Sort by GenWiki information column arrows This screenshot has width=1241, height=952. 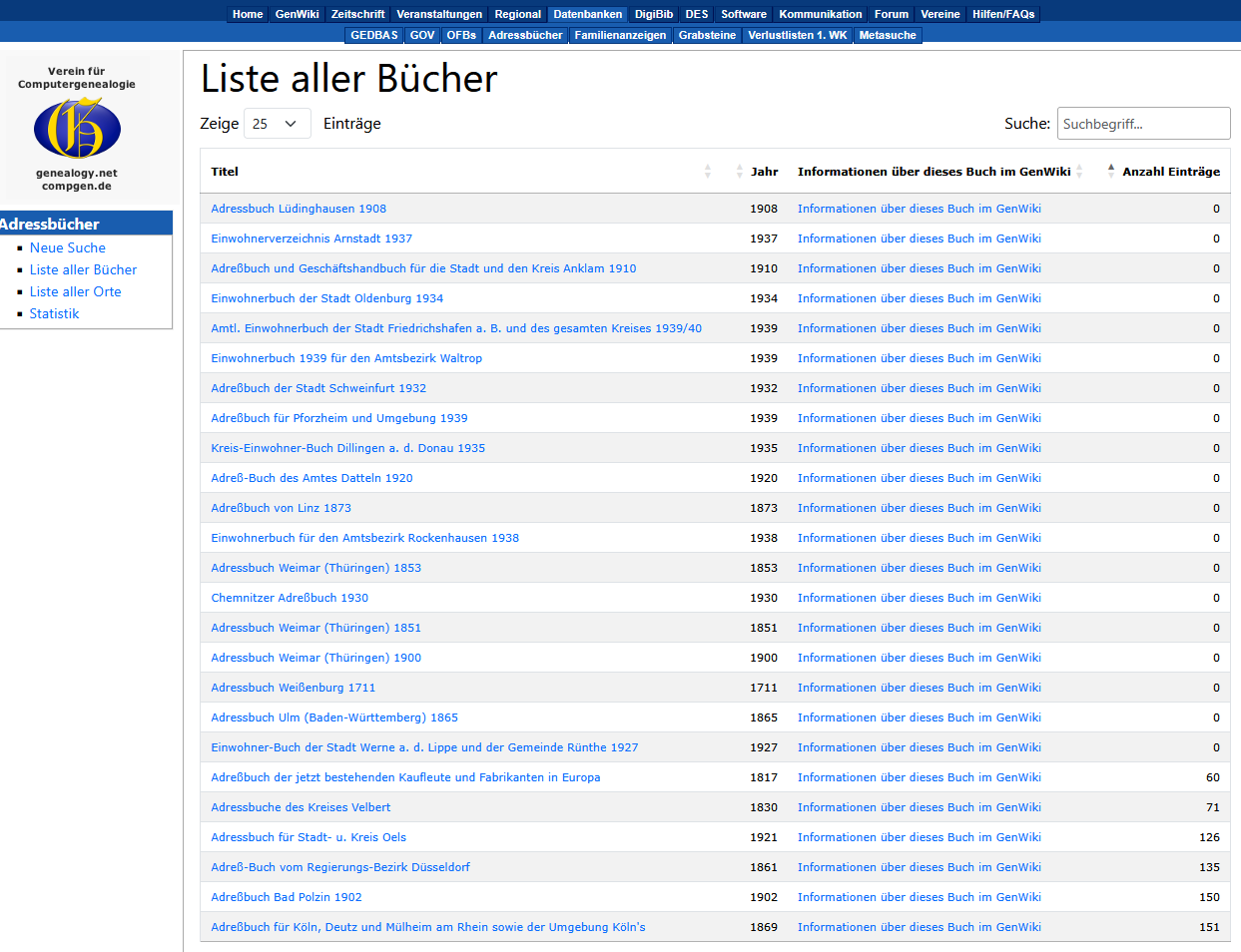(x=1079, y=172)
